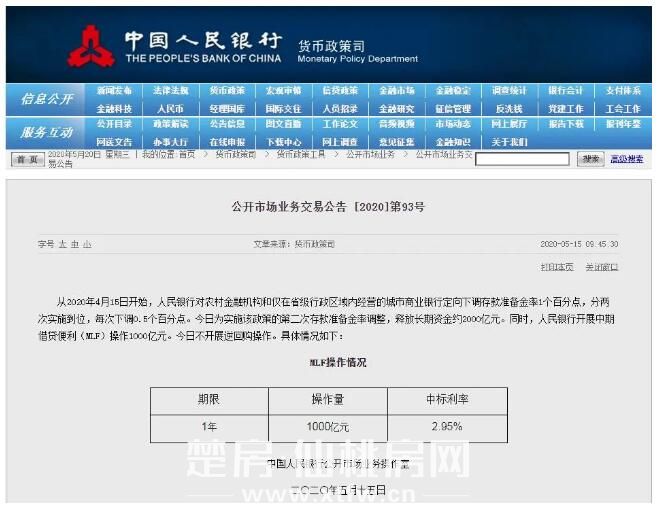Click the 2.95% rate table cell
This screenshot has width=658, height=509.
pos(447,428)
